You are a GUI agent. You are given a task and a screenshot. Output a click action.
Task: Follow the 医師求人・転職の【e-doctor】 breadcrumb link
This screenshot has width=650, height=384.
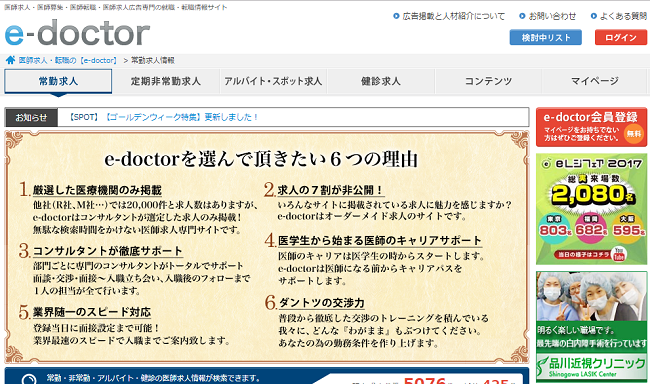click(68, 61)
